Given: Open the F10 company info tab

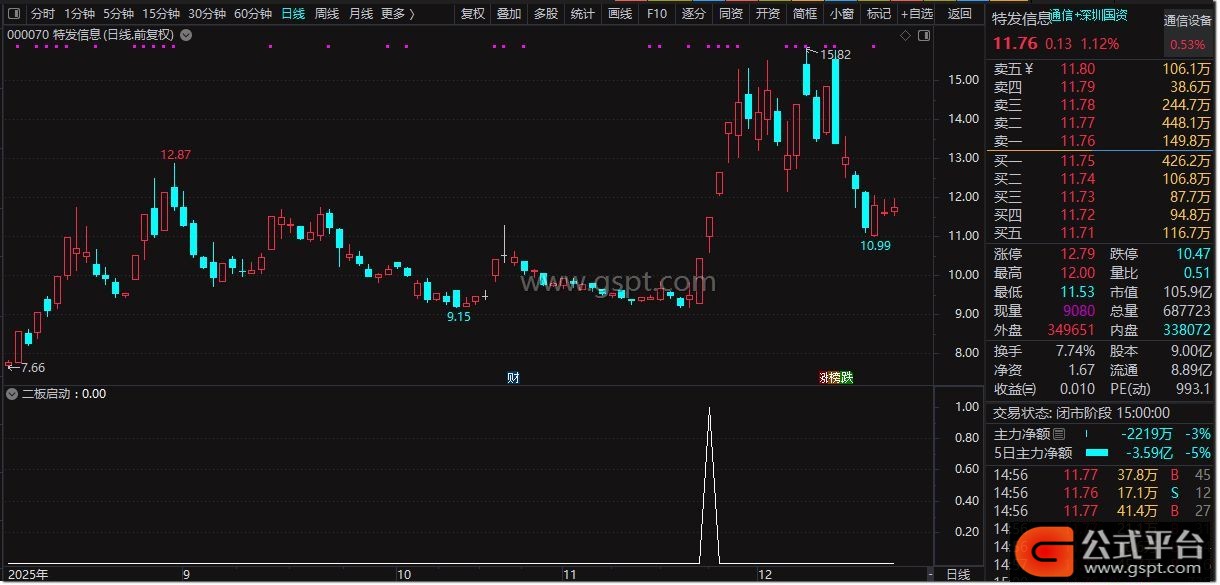Looking at the screenshot, I should (x=656, y=14).
